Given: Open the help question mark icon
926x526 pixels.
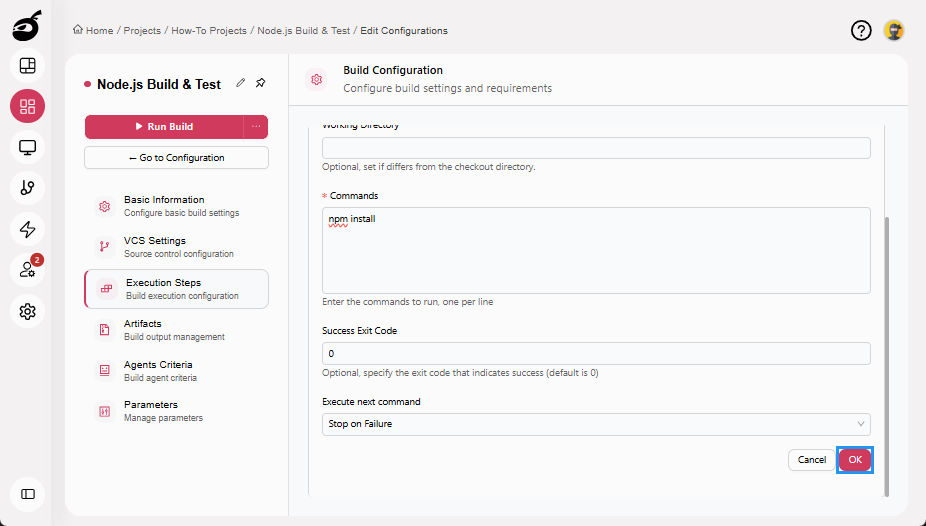Looking at the screenshot, I should click(861, 31).
